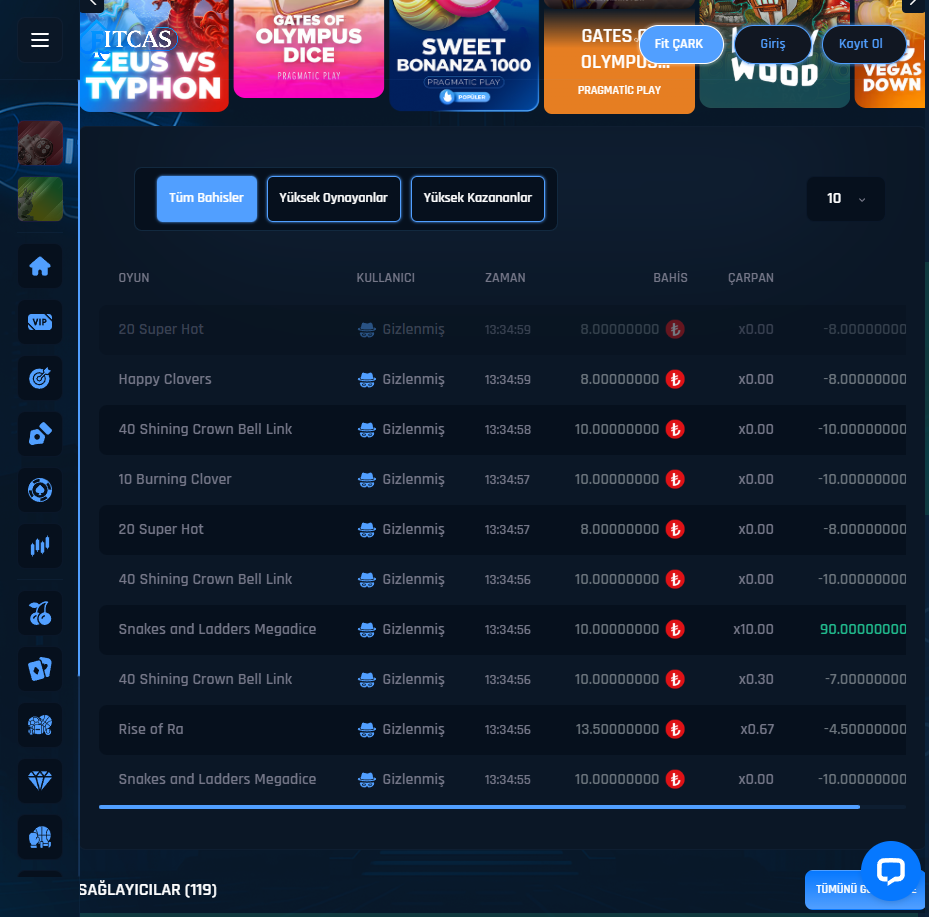Click the Giriş login button

point(772,44)
